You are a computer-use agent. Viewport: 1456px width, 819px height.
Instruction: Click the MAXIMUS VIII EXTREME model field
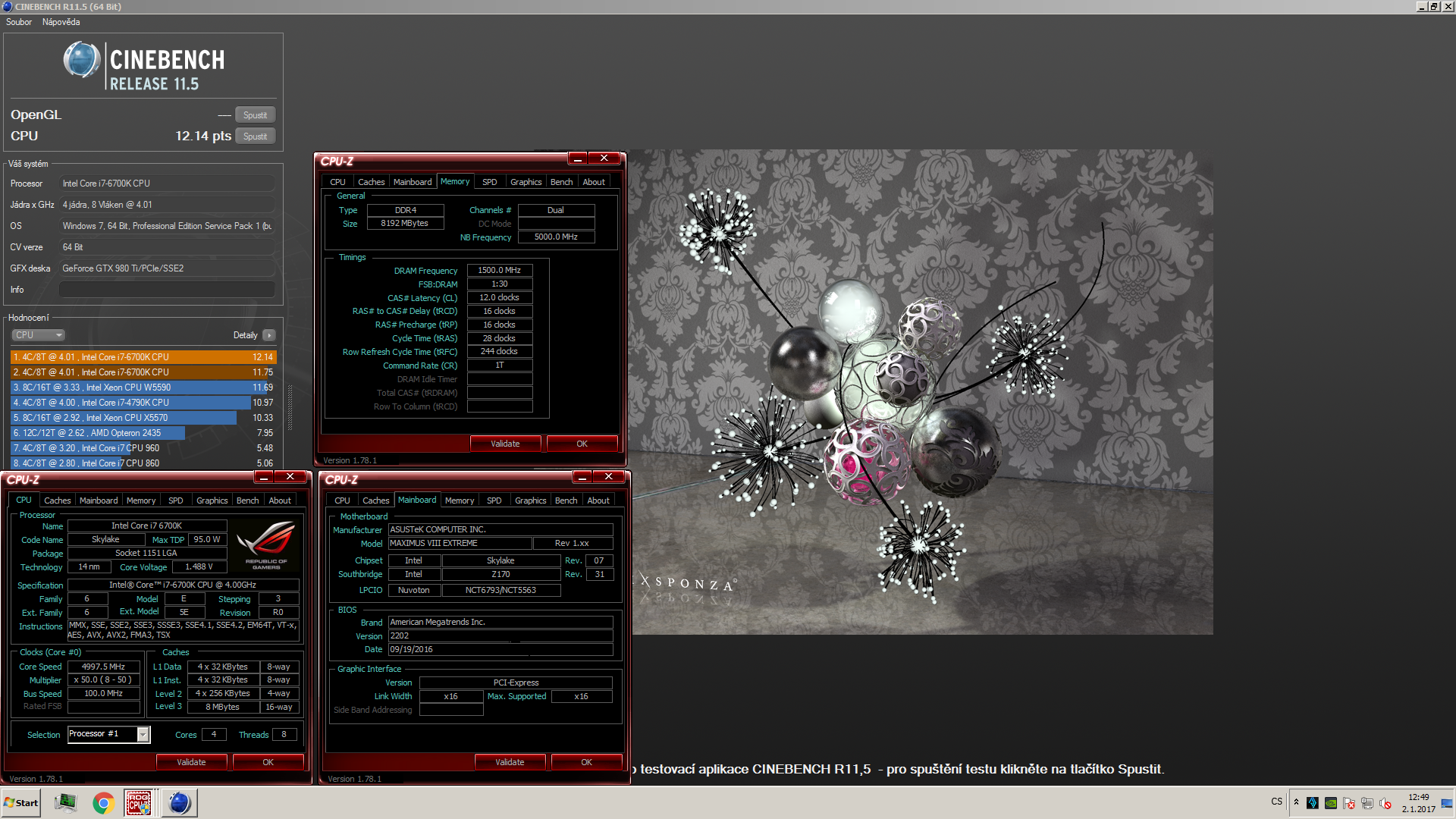460,544
